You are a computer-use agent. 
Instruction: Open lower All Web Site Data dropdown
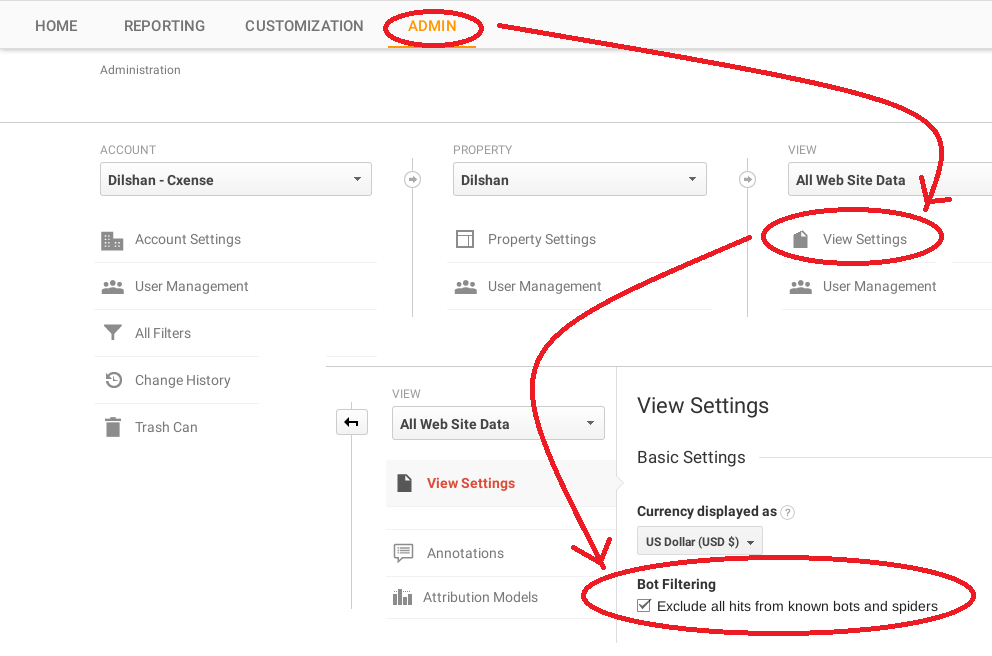pos(499,424)
